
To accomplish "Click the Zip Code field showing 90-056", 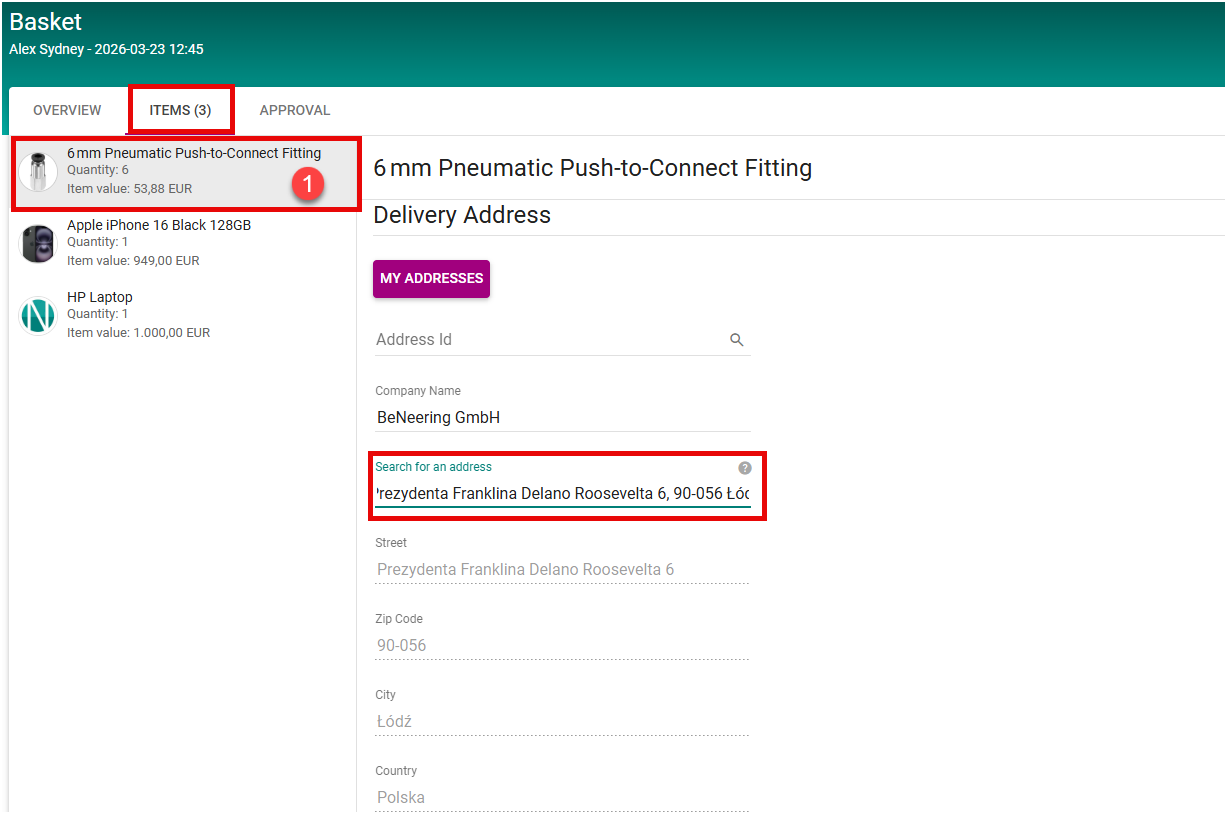I will point(560,646).
